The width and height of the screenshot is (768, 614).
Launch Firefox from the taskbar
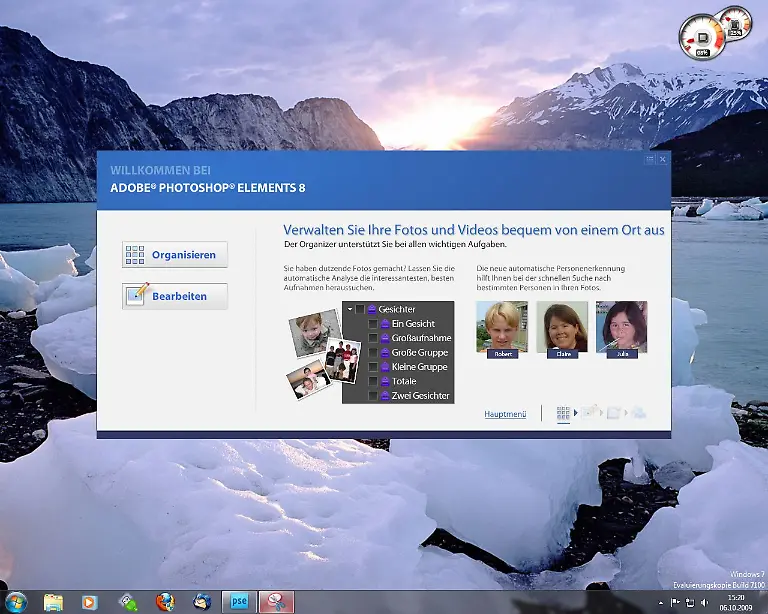pos(165,601)
